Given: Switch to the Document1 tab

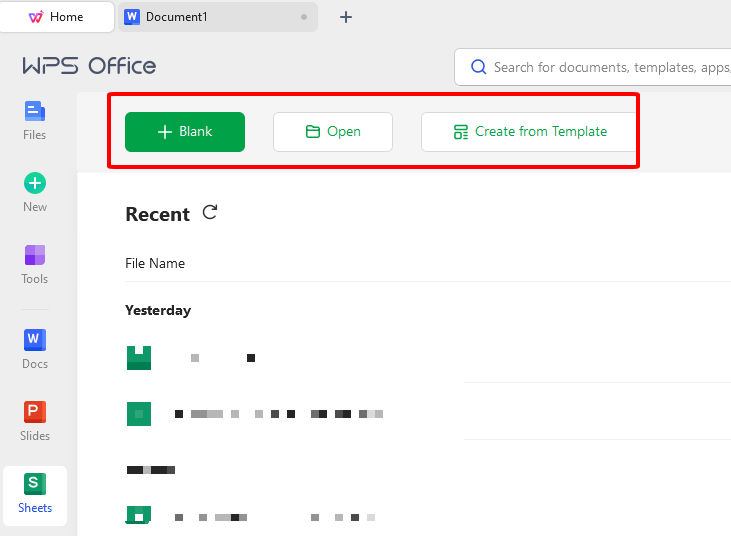Looking at the screenshot, I should click(218, 17).
